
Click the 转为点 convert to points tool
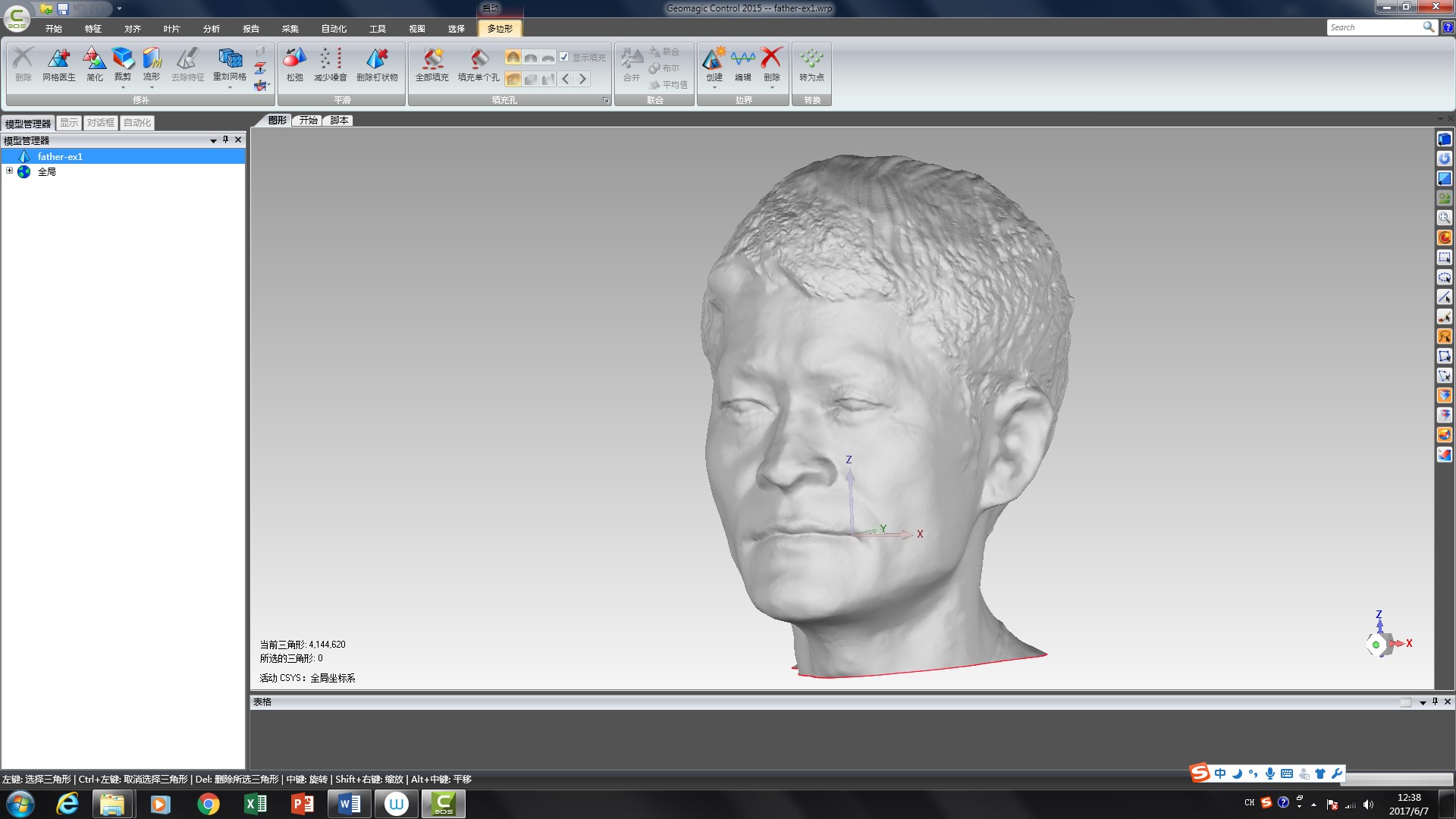pyautogui.click(x=811, y=64)
